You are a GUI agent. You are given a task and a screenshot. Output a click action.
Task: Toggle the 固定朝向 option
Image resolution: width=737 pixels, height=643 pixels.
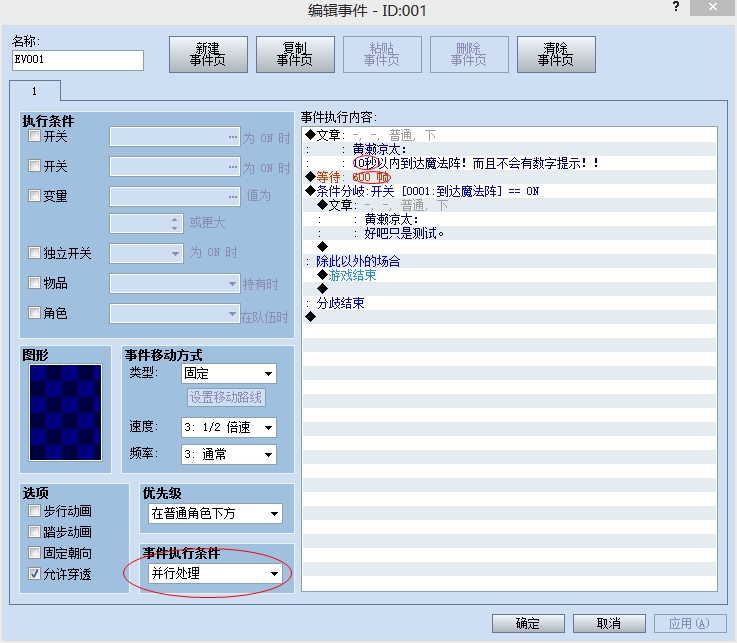34,552
